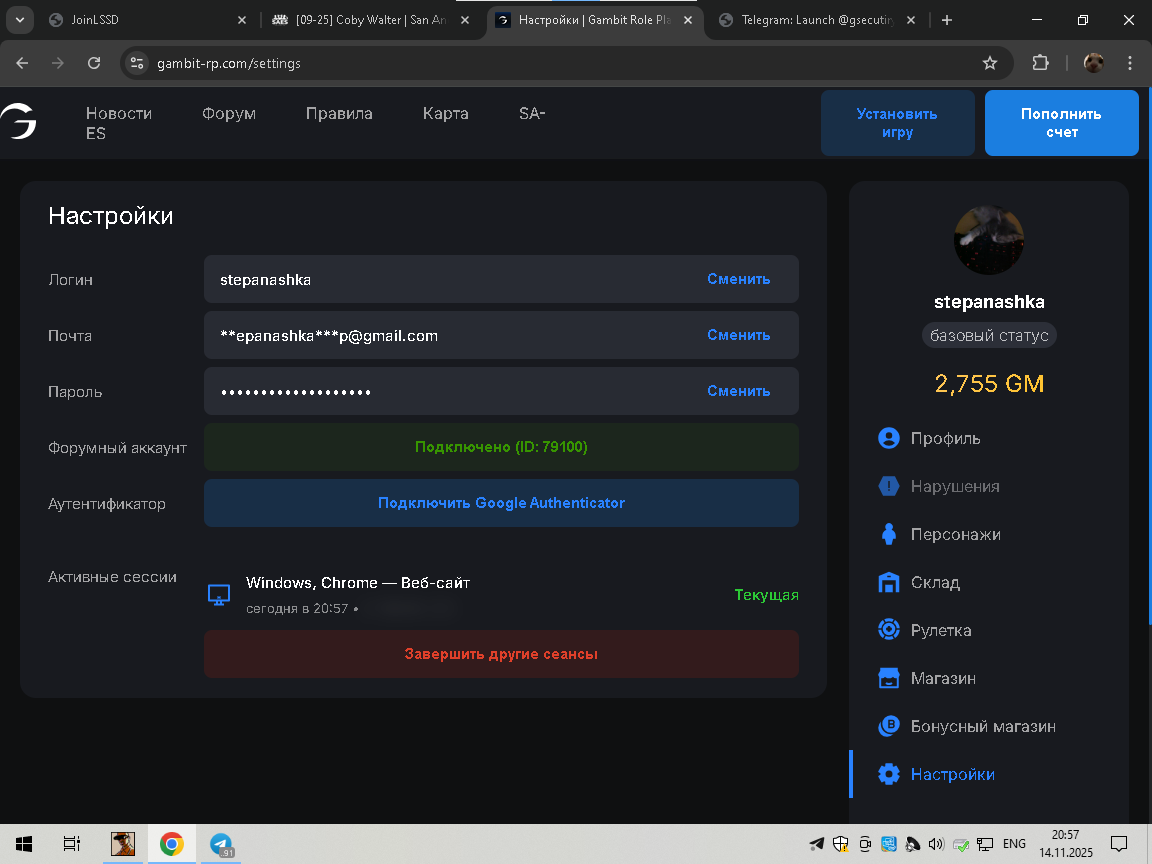Click Подключить Google Authenticator button

click(x=501, y=503)
